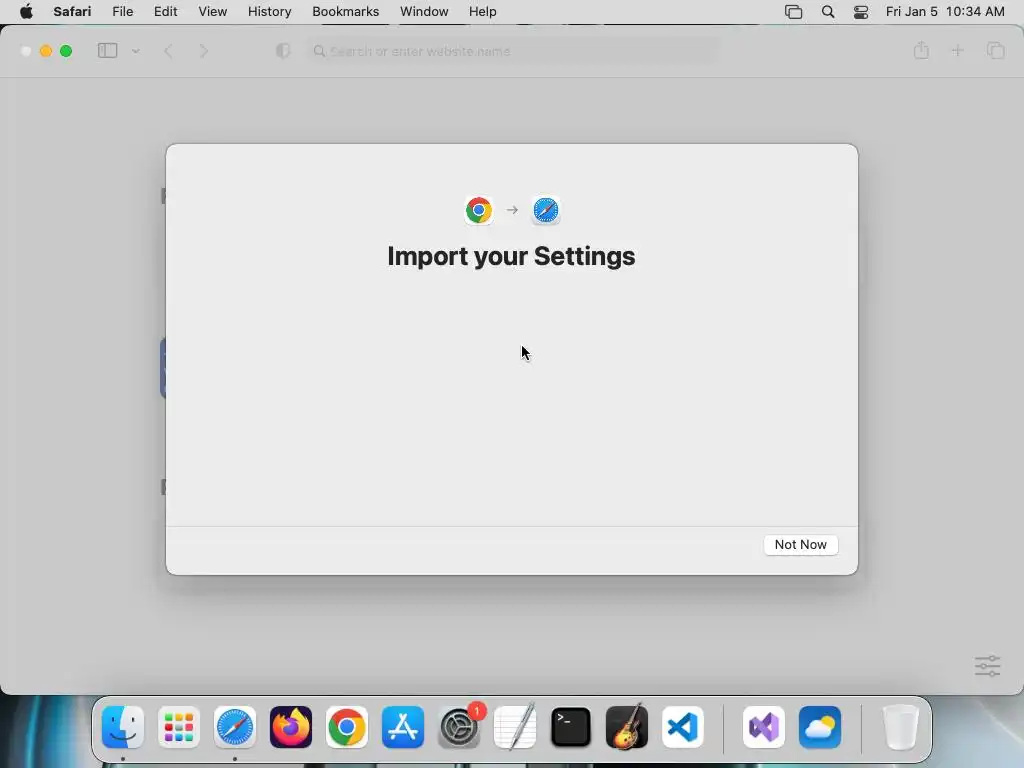This screenshot has height=768, width=1024.
Task: Toggle the Safari sidebar button
Action: coord(107,51)
